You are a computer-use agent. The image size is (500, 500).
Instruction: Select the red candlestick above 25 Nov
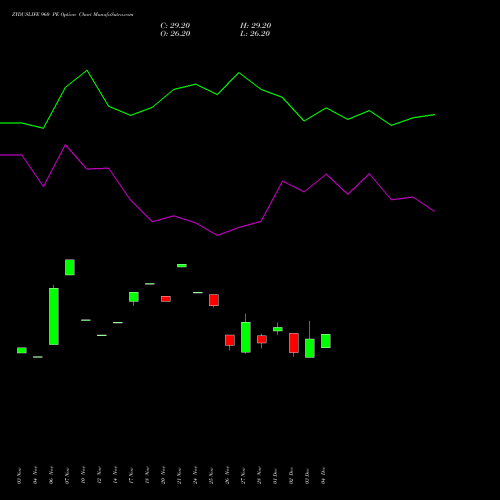pos(214,300)
